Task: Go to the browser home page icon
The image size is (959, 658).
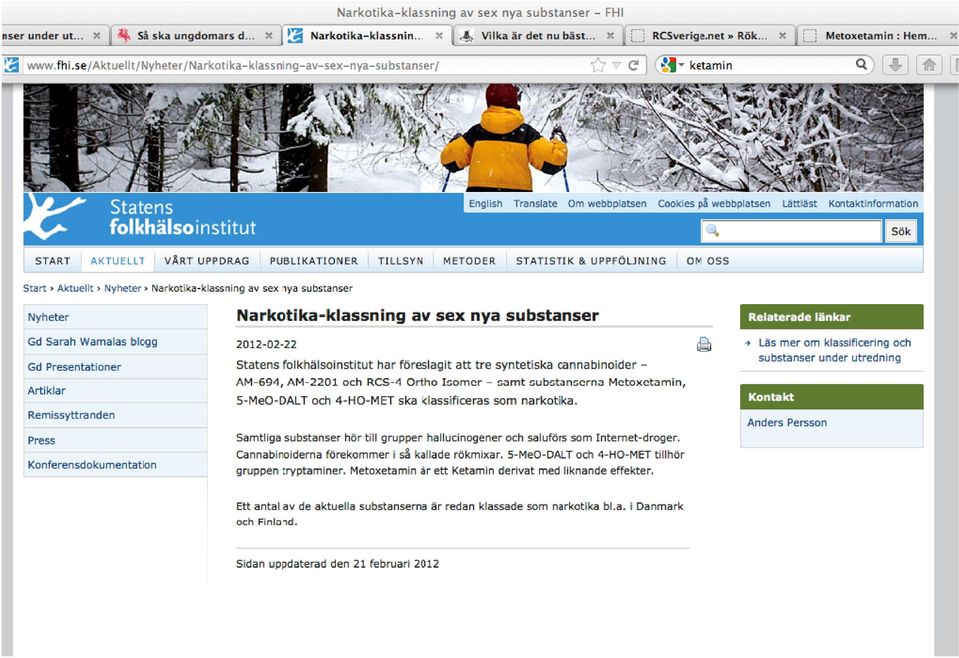Action: 929,65
